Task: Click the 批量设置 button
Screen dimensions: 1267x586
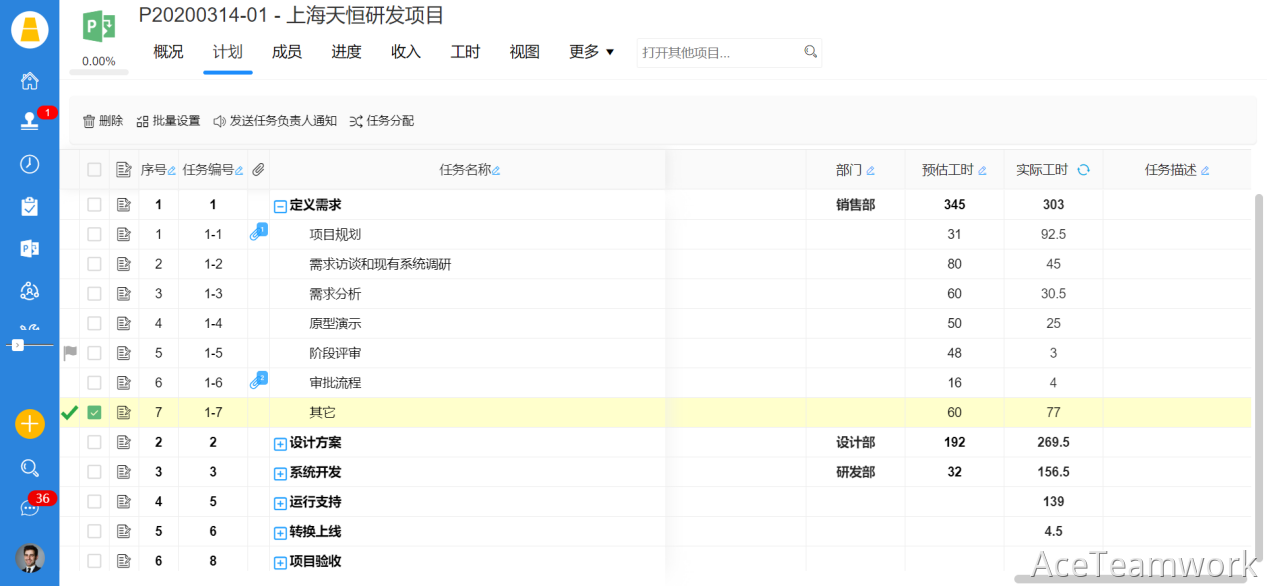Action: [x=168, y=121]
